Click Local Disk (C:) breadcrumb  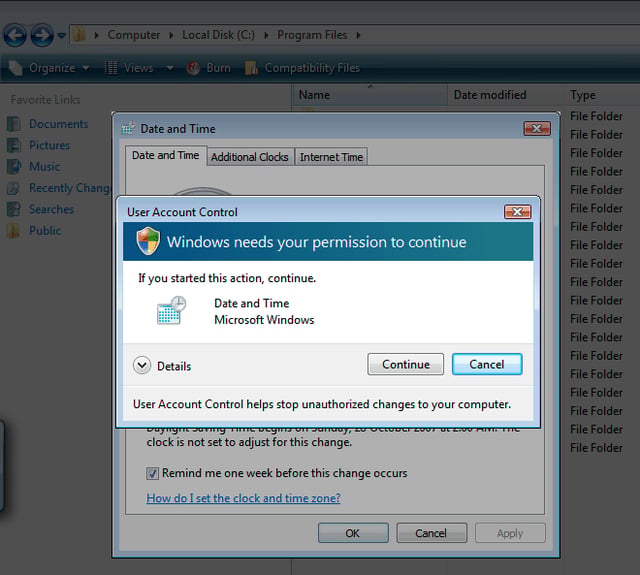[218, 35]
